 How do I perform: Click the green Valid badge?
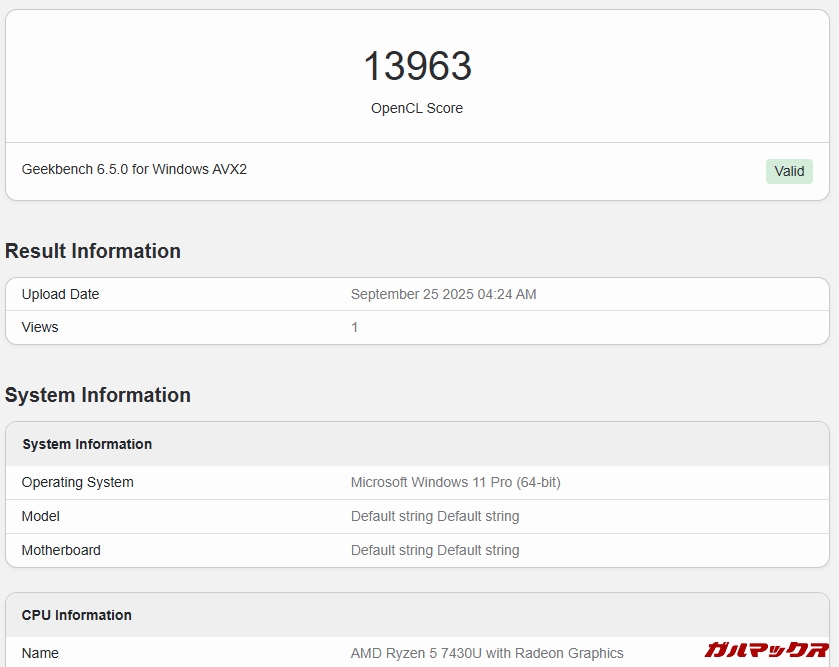789,171
